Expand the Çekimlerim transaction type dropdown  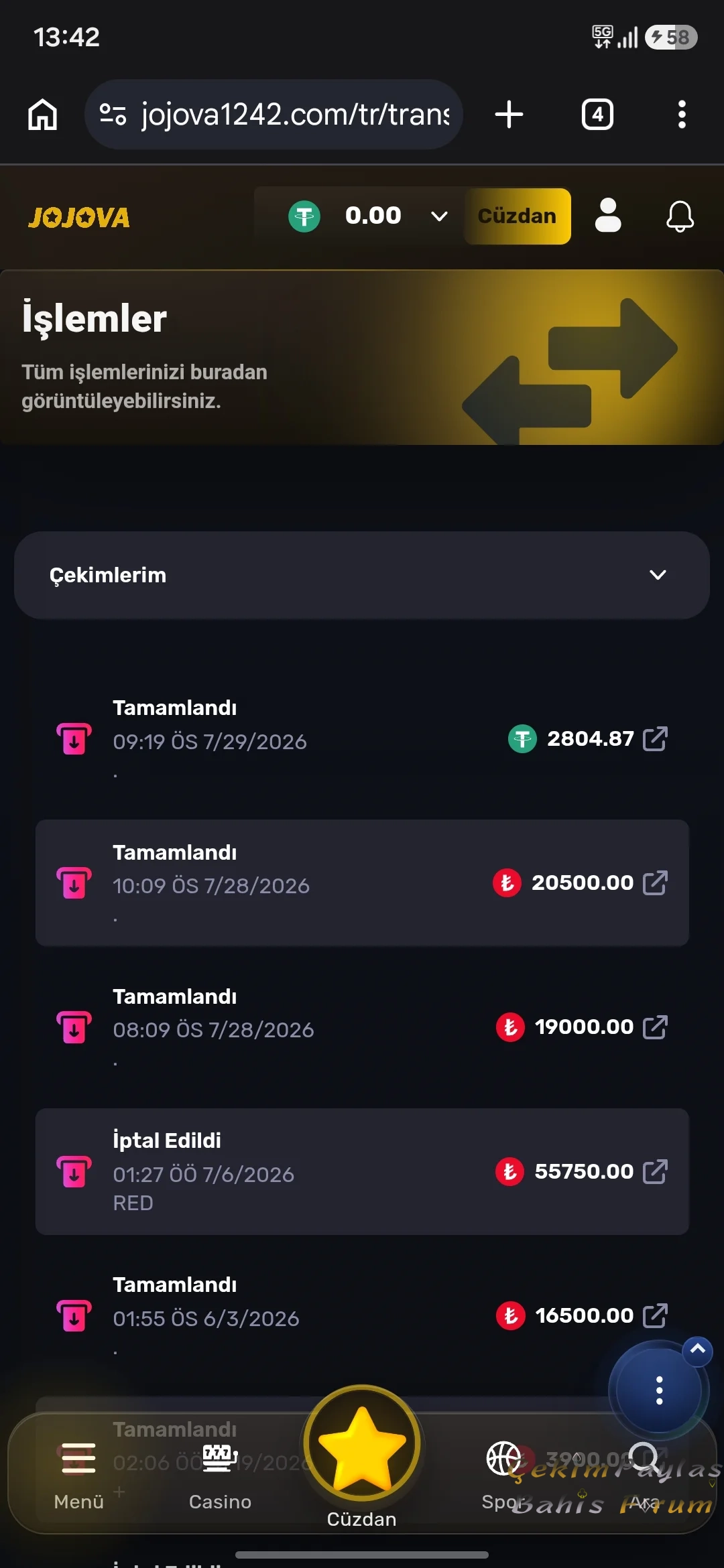(362, 575)
